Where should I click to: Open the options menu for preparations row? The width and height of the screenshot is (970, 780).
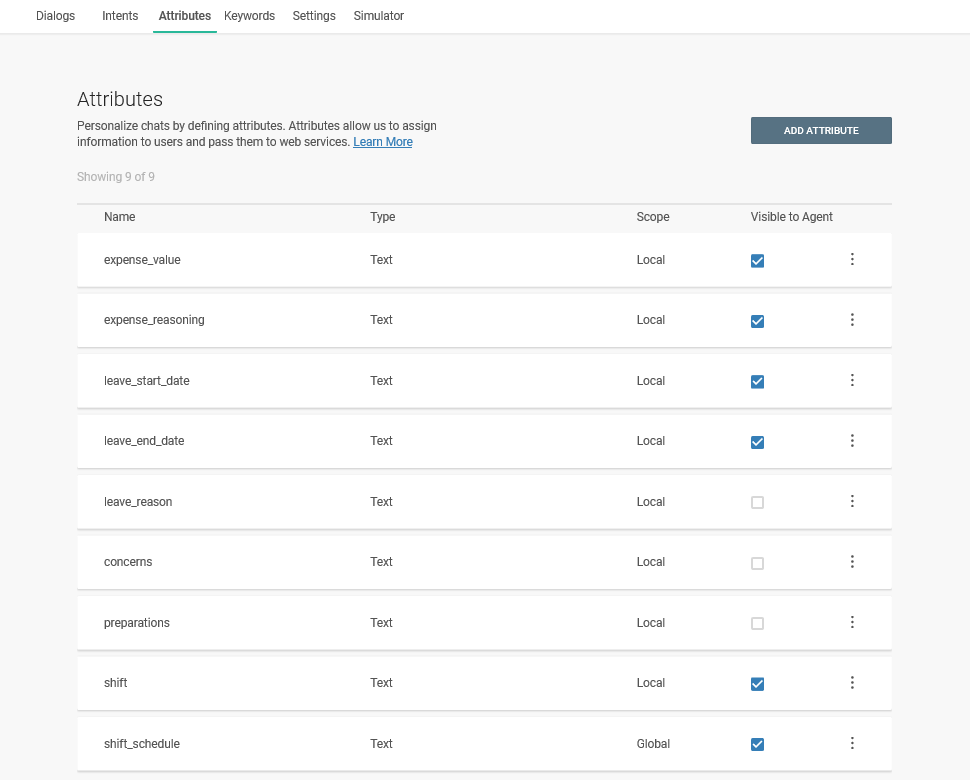click(x=852, y=623)
